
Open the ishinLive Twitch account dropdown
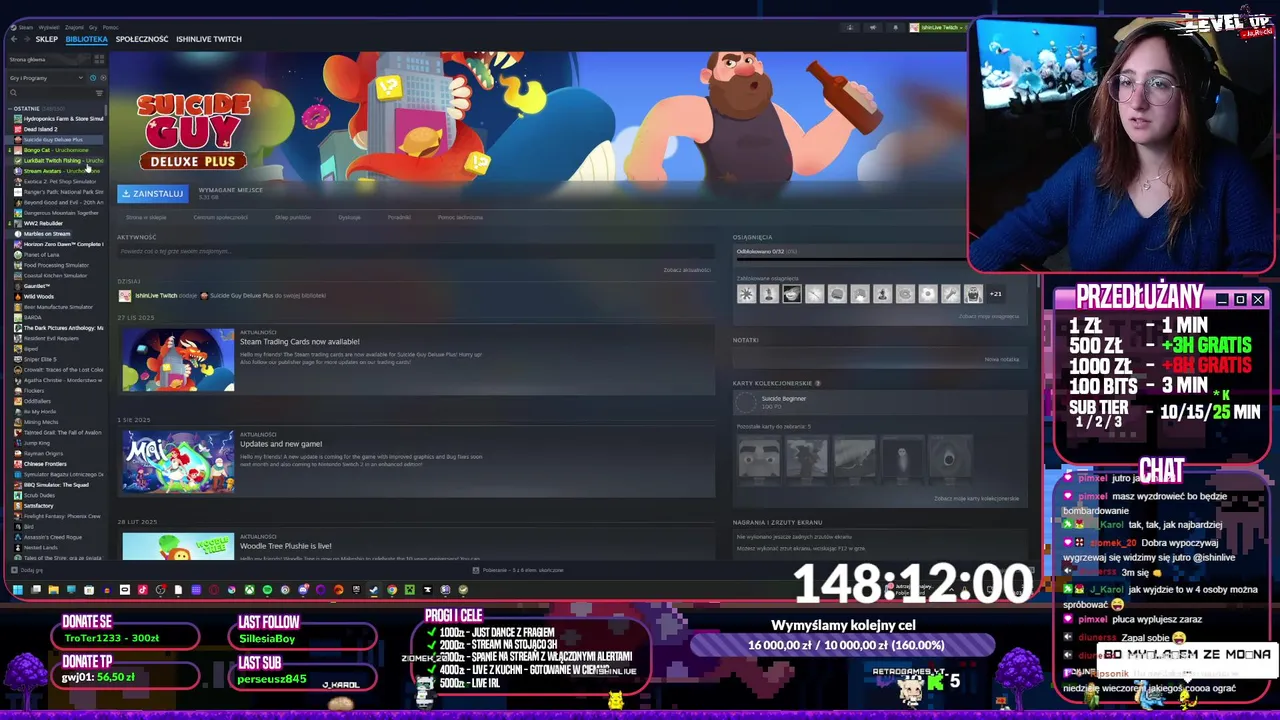(937, 27)
